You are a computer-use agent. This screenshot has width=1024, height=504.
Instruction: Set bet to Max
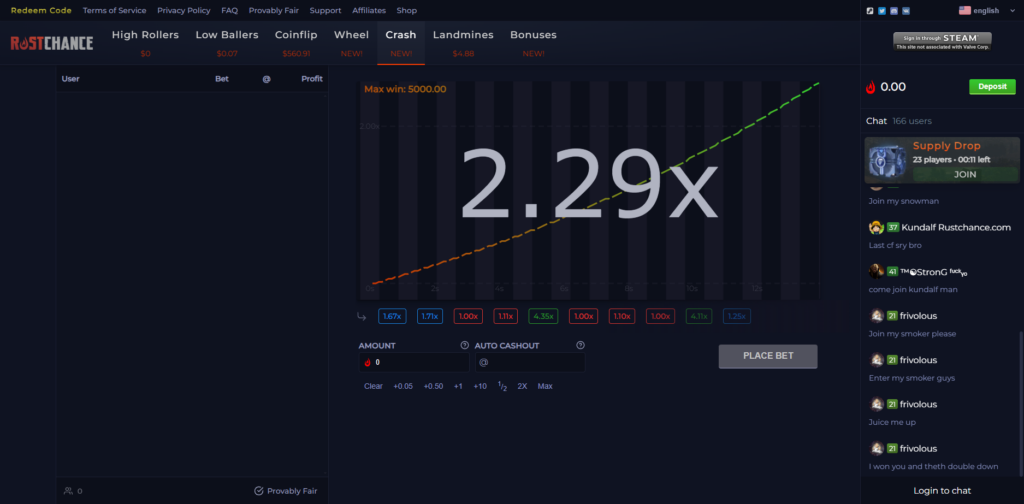(545, 386)
